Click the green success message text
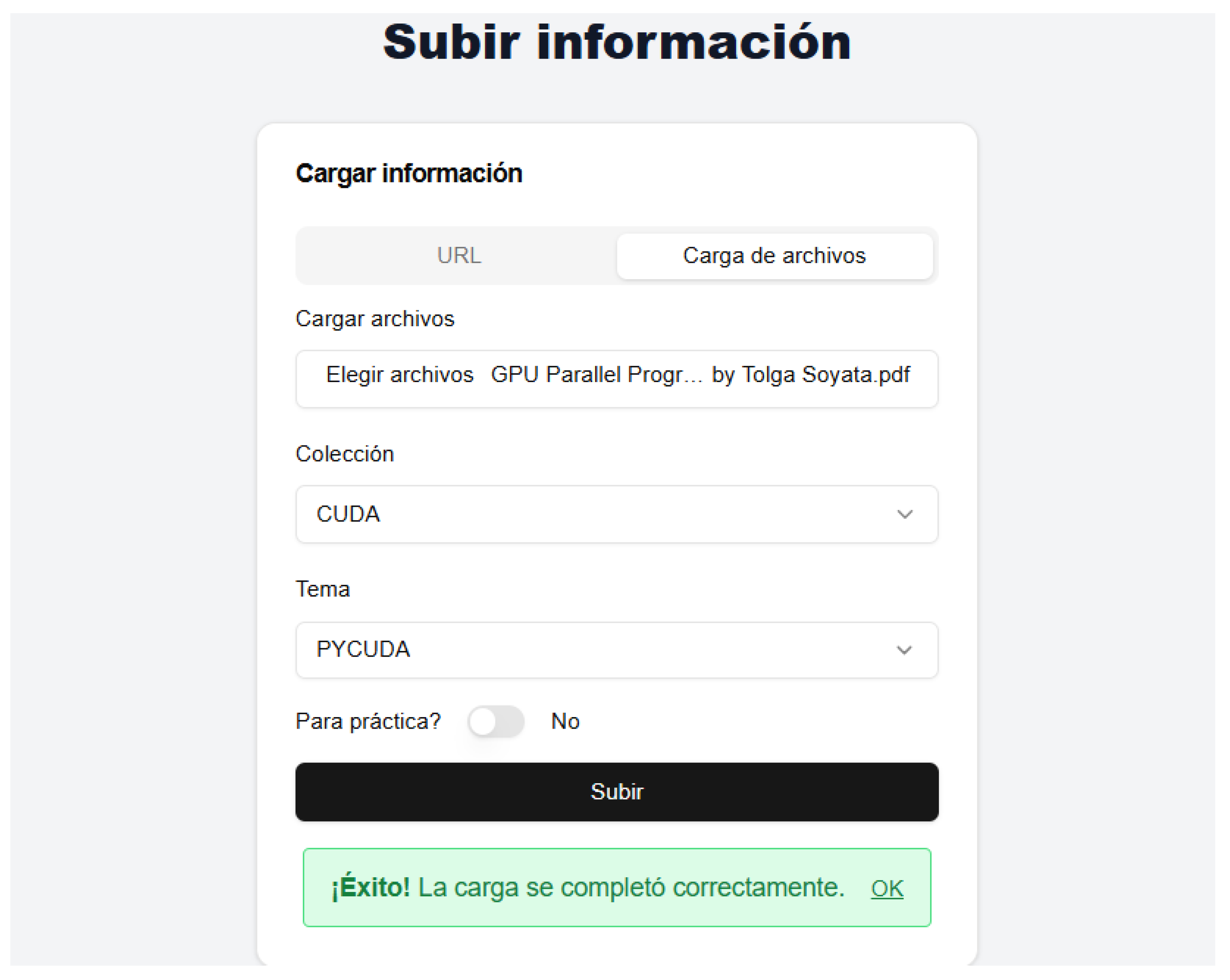1230x980 pixels. click(x=631, y=887)
